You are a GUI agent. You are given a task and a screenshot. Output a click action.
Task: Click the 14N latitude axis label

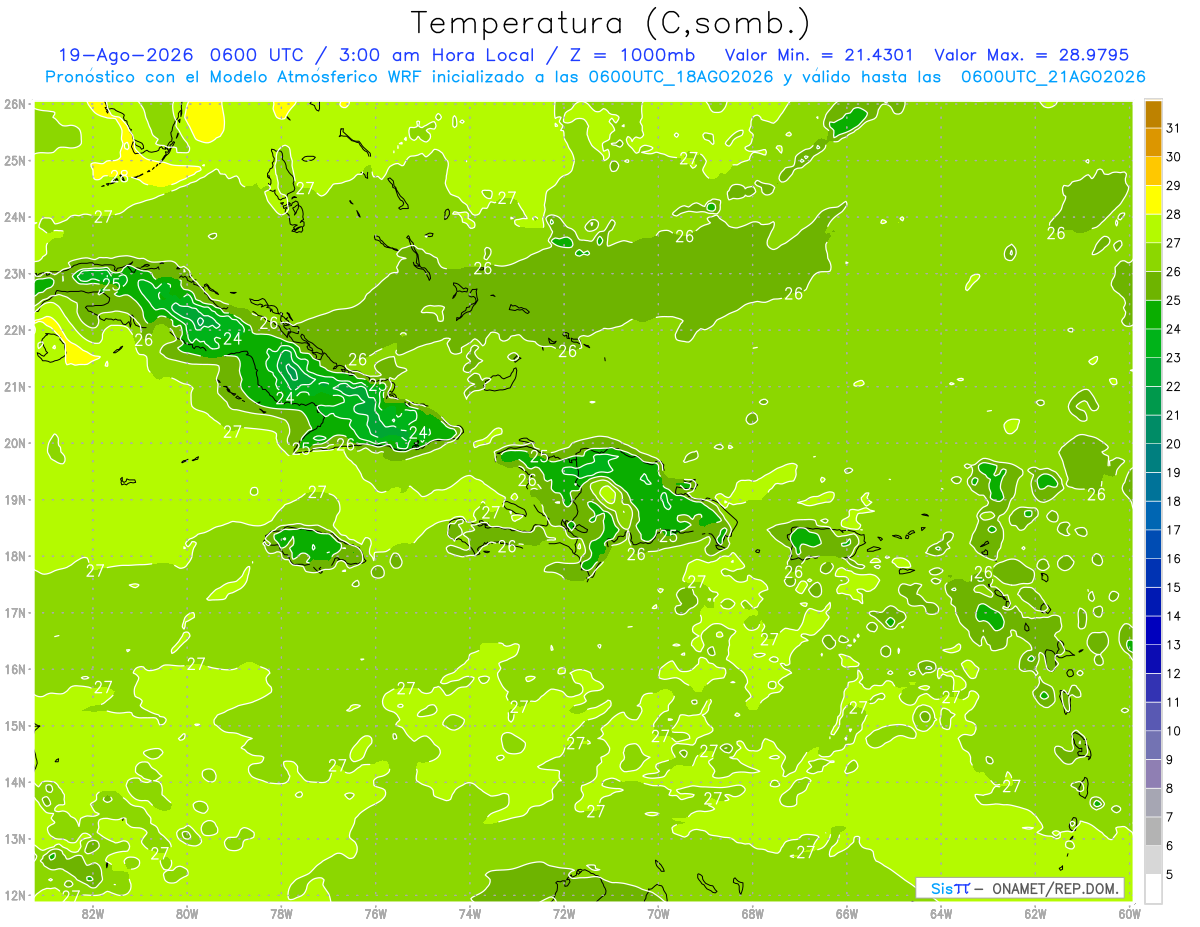[x=14, y=782]
